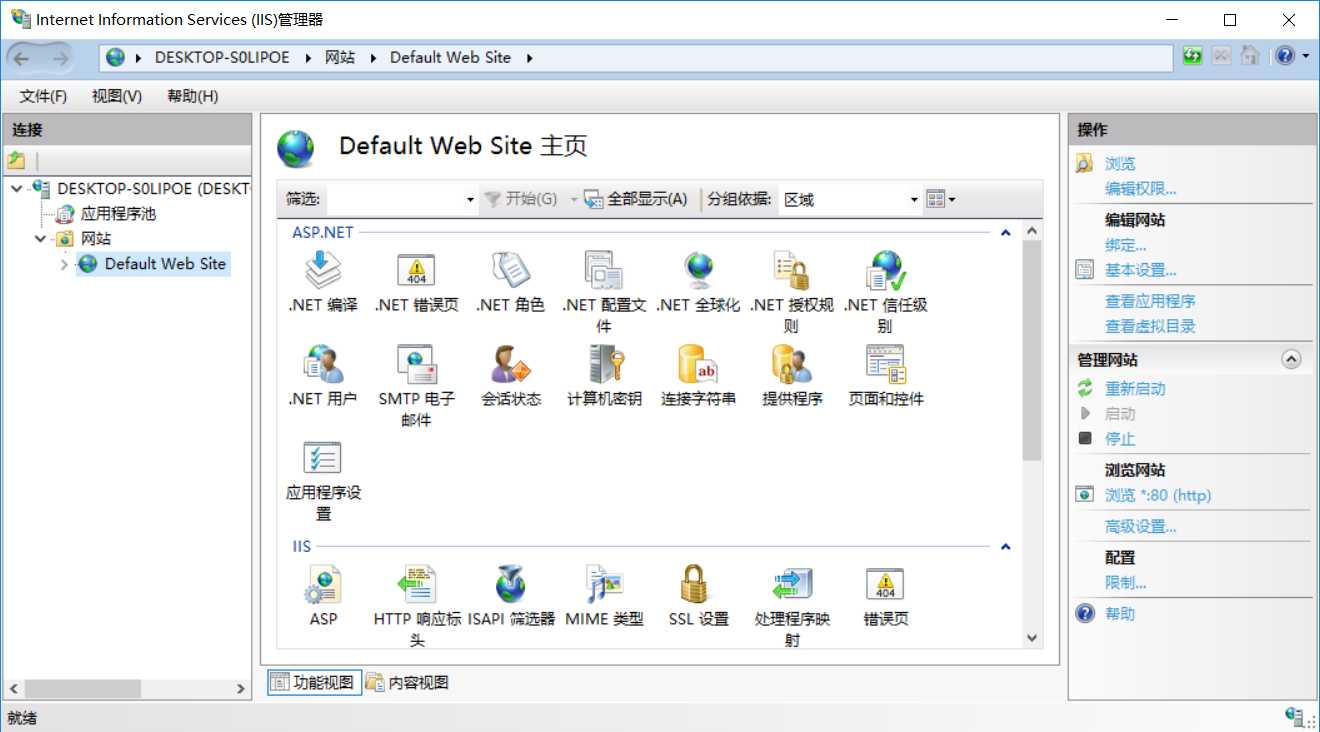Click the 绑定... link
Image resolution: width=1320 pixels, height=732 pixels.
click(x=1125, y=245)
